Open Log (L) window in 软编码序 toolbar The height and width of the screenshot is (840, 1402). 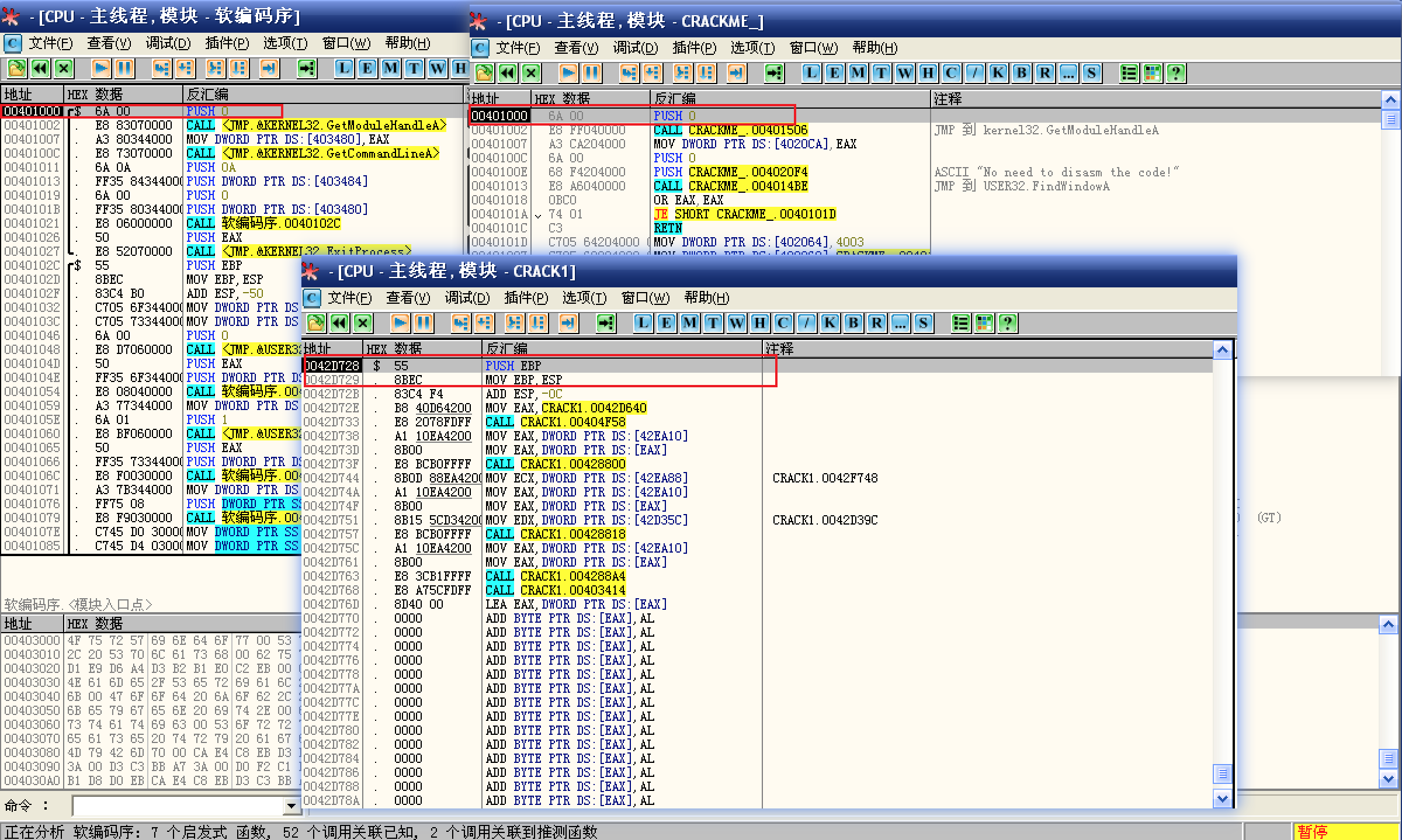pyautogui.click(x=344, y=68)
